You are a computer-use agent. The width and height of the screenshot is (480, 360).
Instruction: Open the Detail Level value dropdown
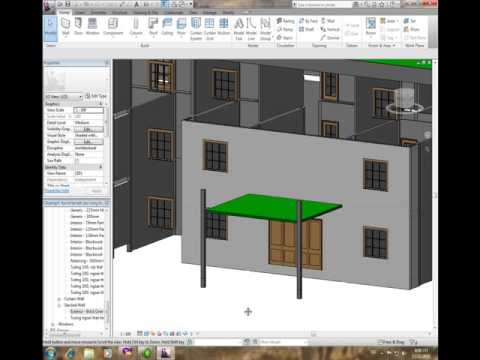(x=88, y=123)
